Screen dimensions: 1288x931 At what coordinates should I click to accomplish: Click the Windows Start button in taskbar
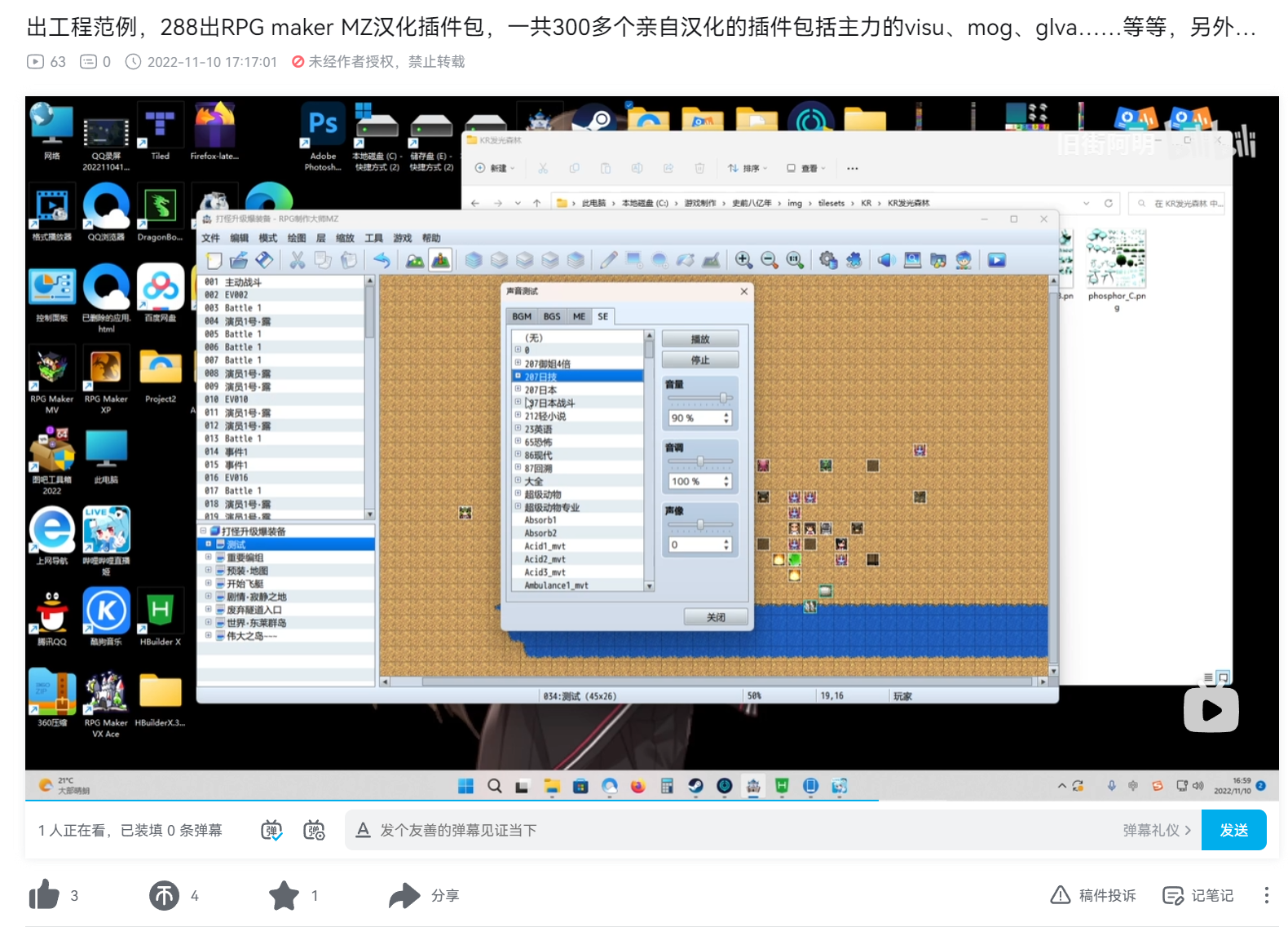pos(465,786)
